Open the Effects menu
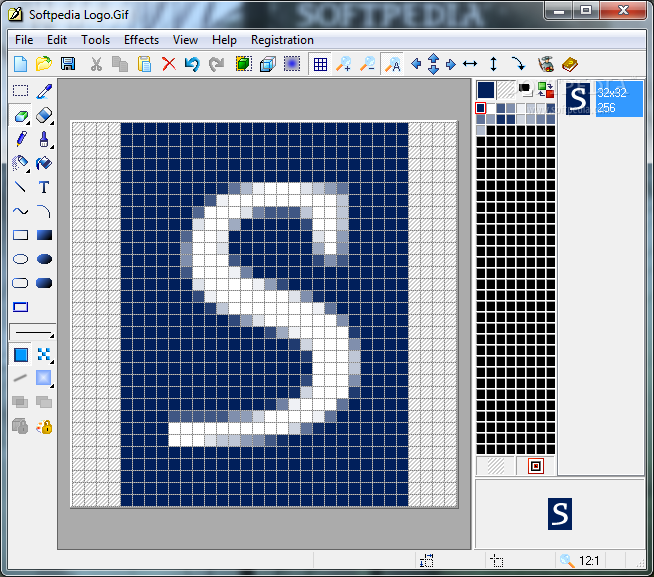Screen dimensions: 654x577 [x=141, y=40]
